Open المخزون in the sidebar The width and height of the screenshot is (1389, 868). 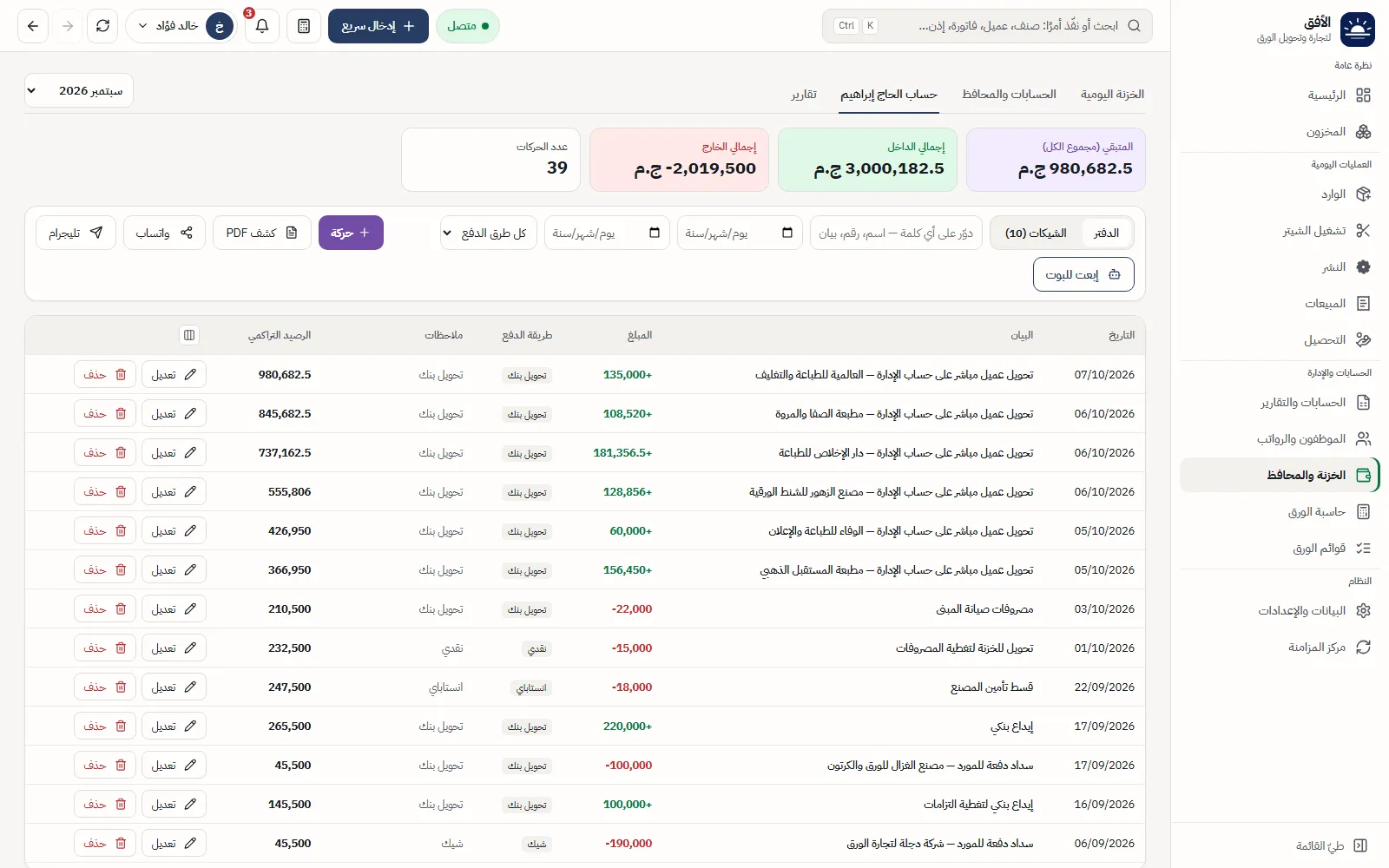[x=1280, y=132]
